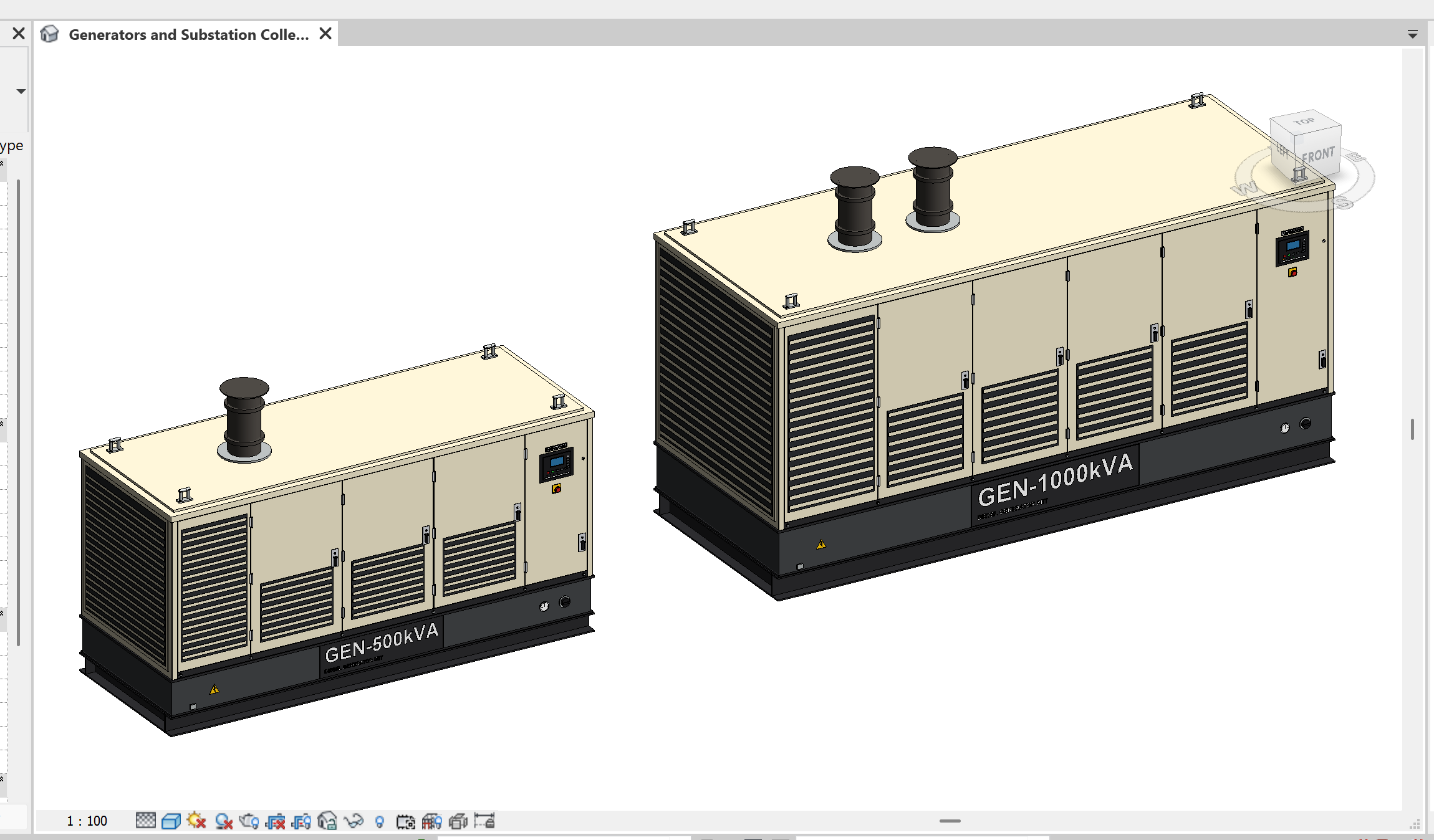Show or hide the crop region
This screenshot has width=1434, height=840.
click(301, 821)
